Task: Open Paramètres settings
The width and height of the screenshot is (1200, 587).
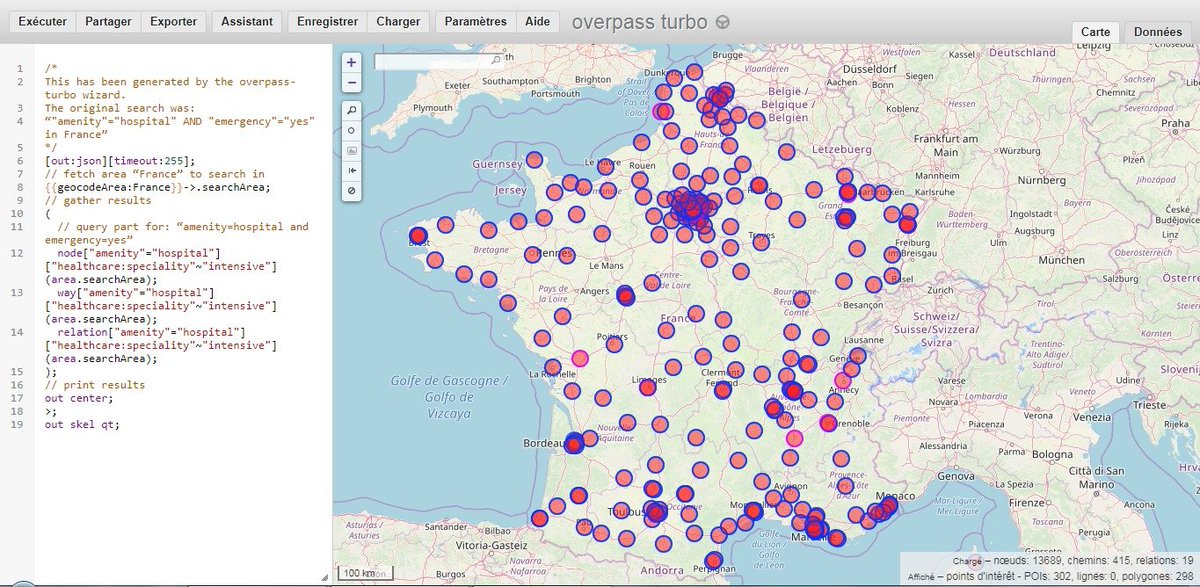Action: (x=476, y=22)
